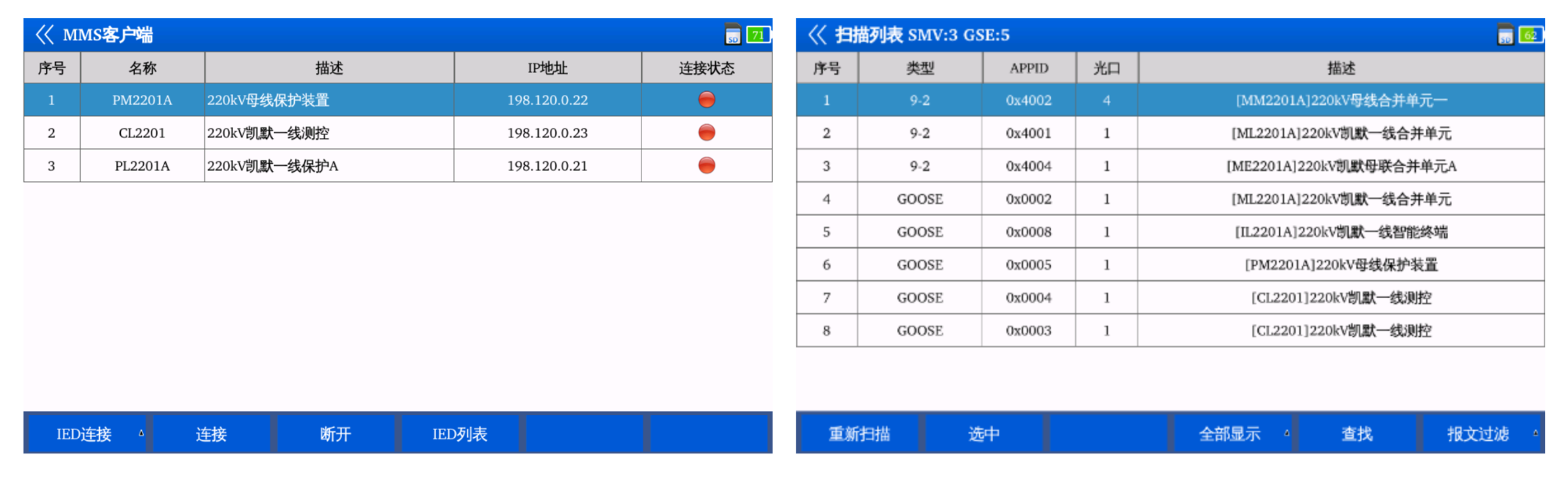Click back arrow in 扫描列表 header

(817, 35)
